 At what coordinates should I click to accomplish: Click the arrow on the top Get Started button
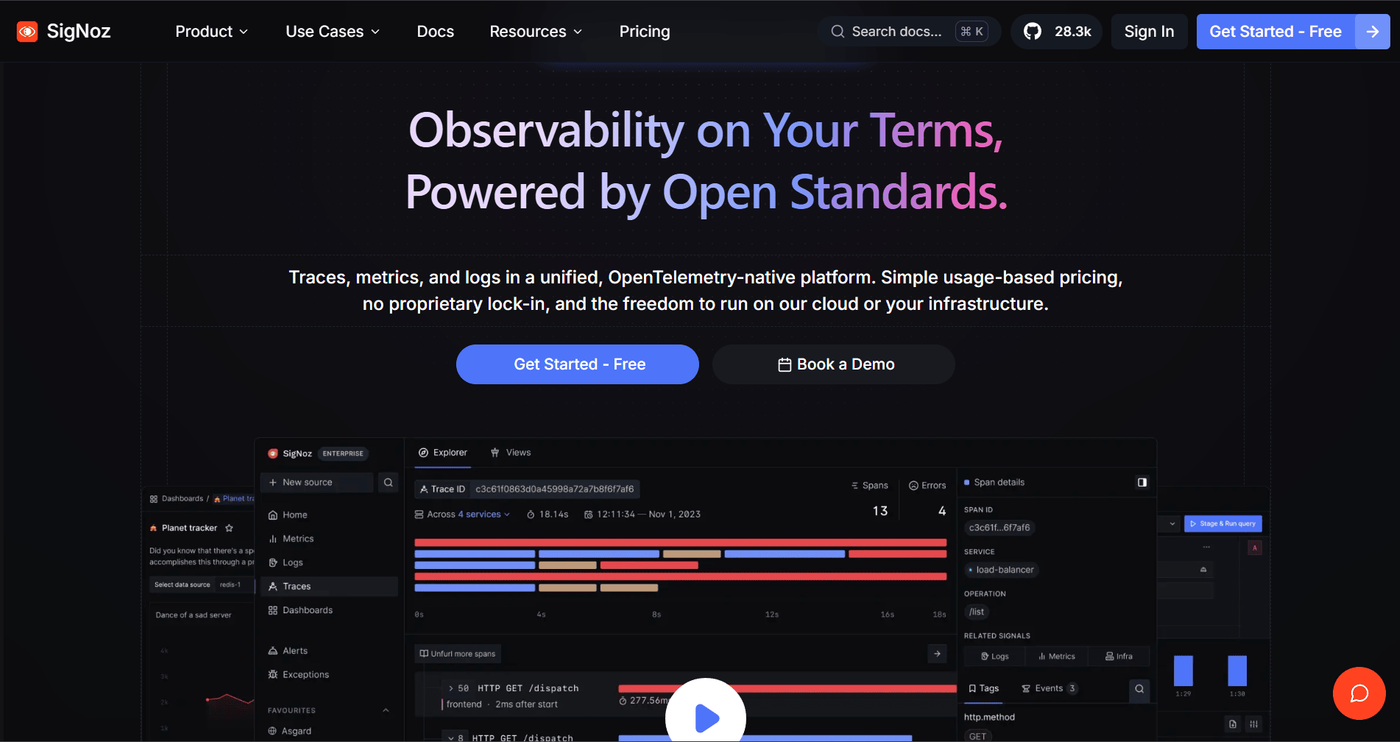click(x=1372, y=32)
